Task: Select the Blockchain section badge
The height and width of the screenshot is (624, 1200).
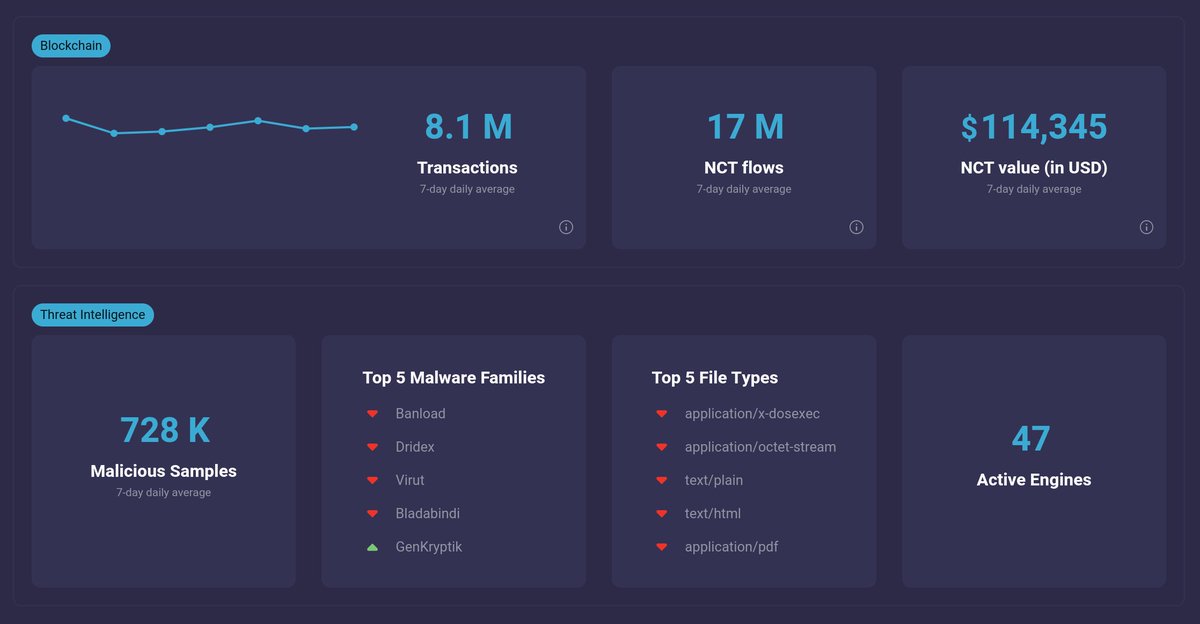Action: click(x=70, y=45)
